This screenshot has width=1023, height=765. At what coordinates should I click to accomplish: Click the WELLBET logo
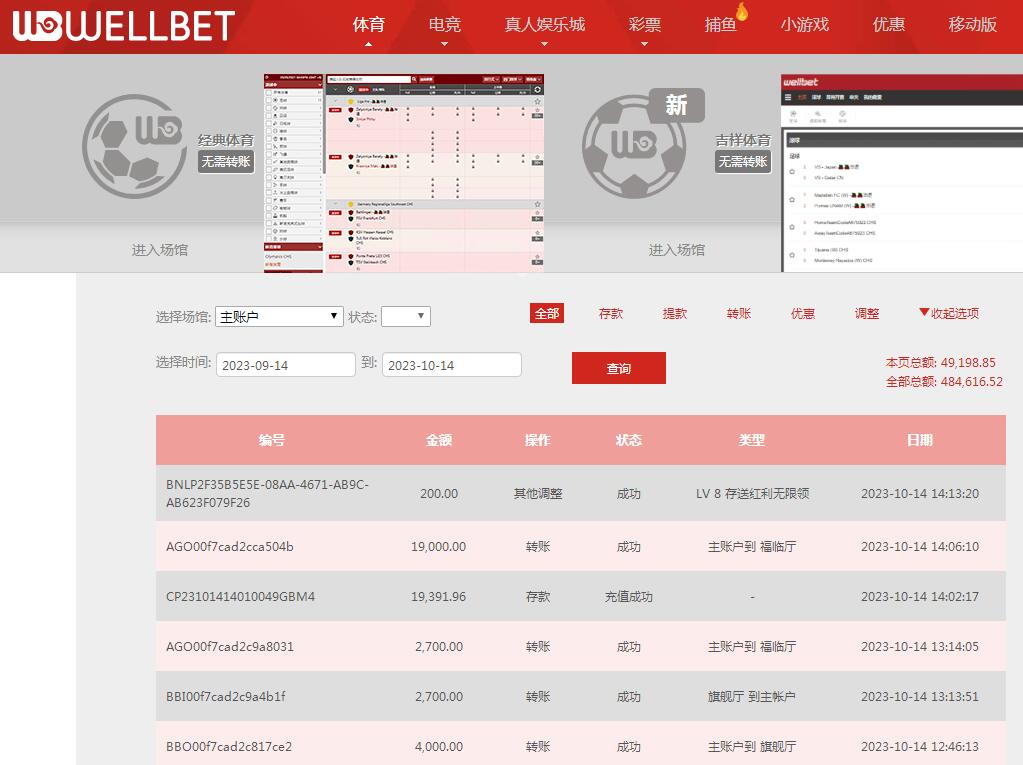tap(124, 26)
